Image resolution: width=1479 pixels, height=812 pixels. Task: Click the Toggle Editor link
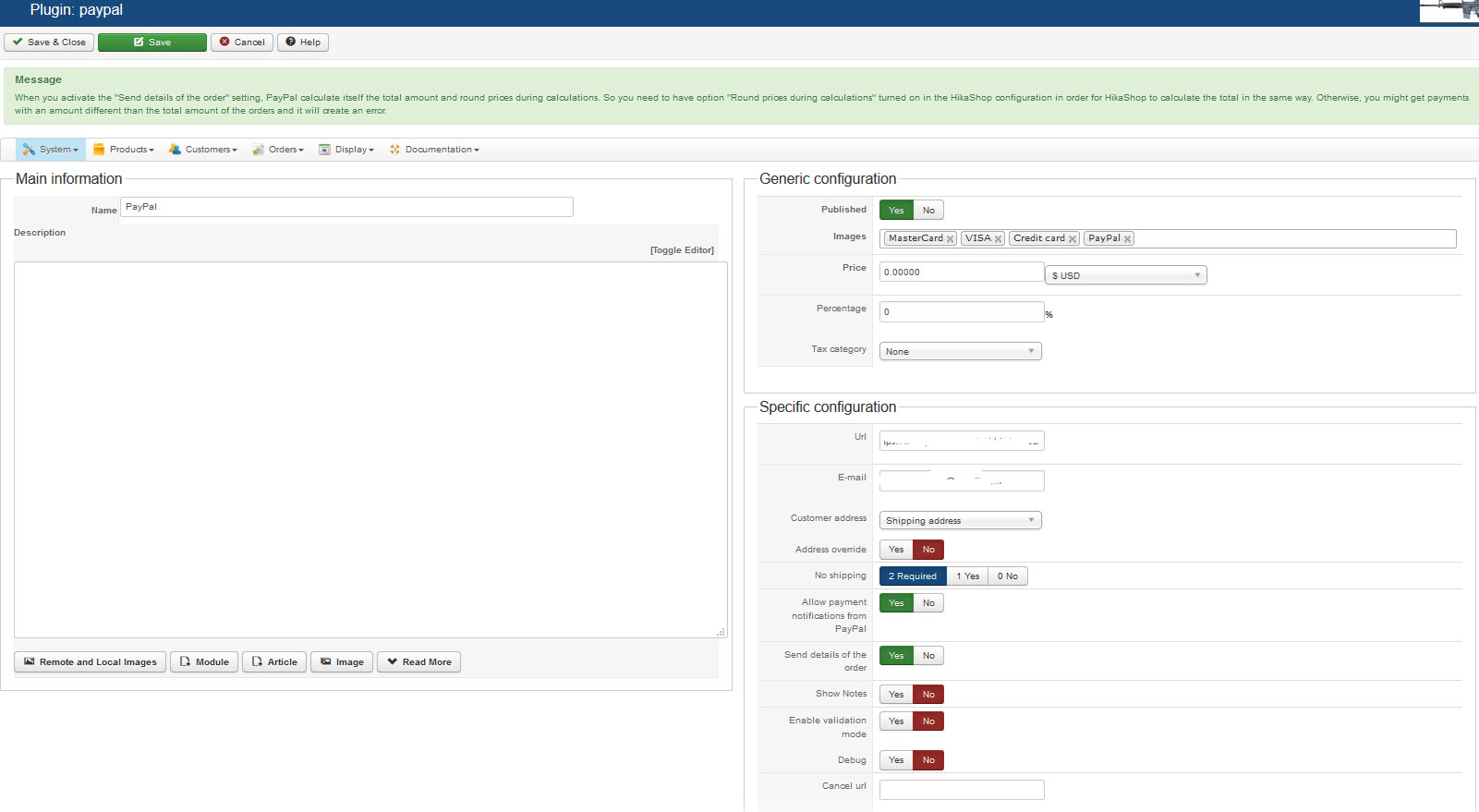tap(682, 250)
